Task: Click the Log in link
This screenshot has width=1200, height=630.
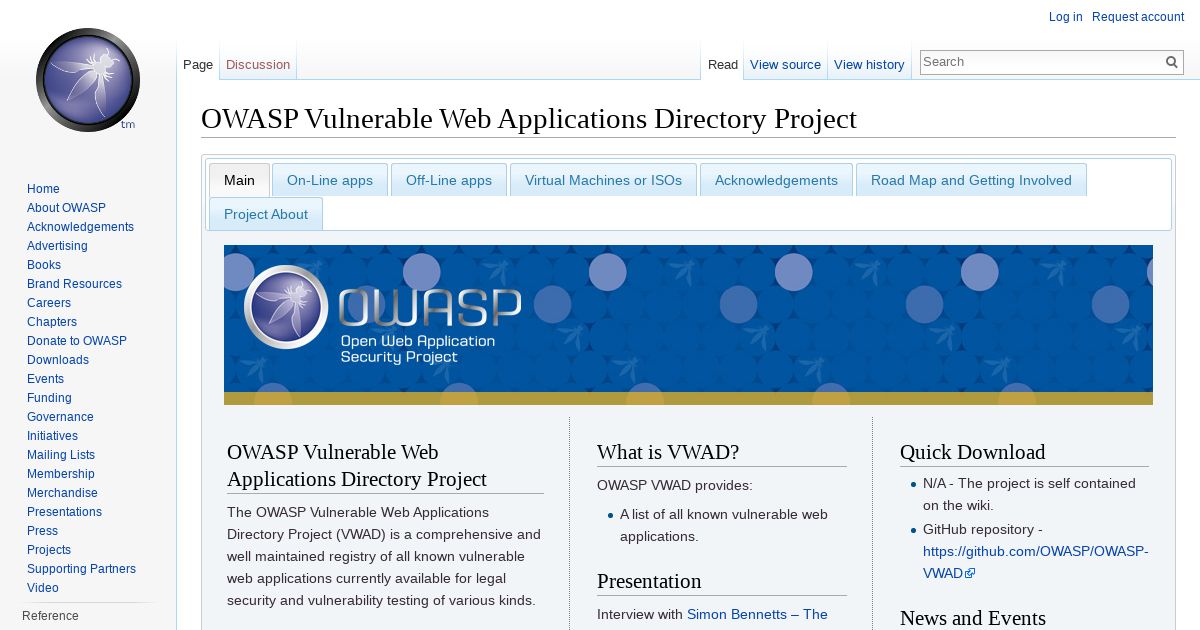Action: click(1065, 17)
